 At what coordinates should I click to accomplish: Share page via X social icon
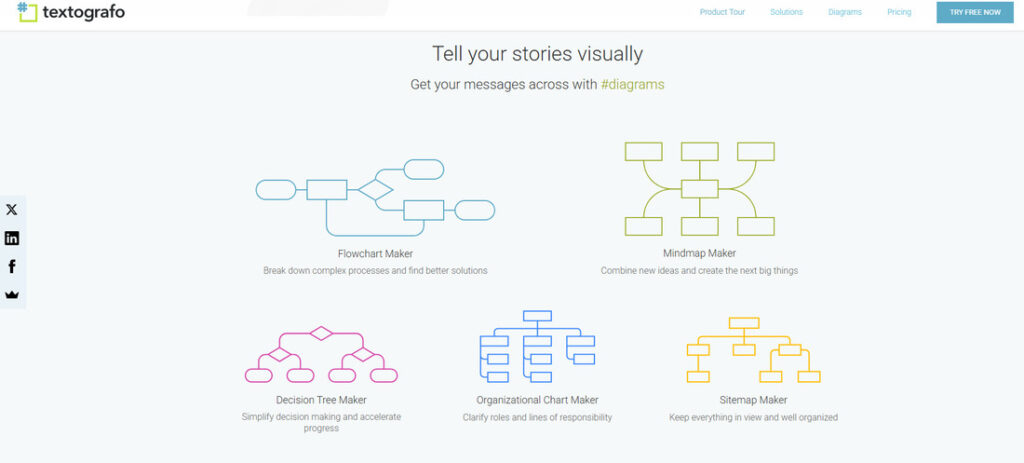pos(12,210)
